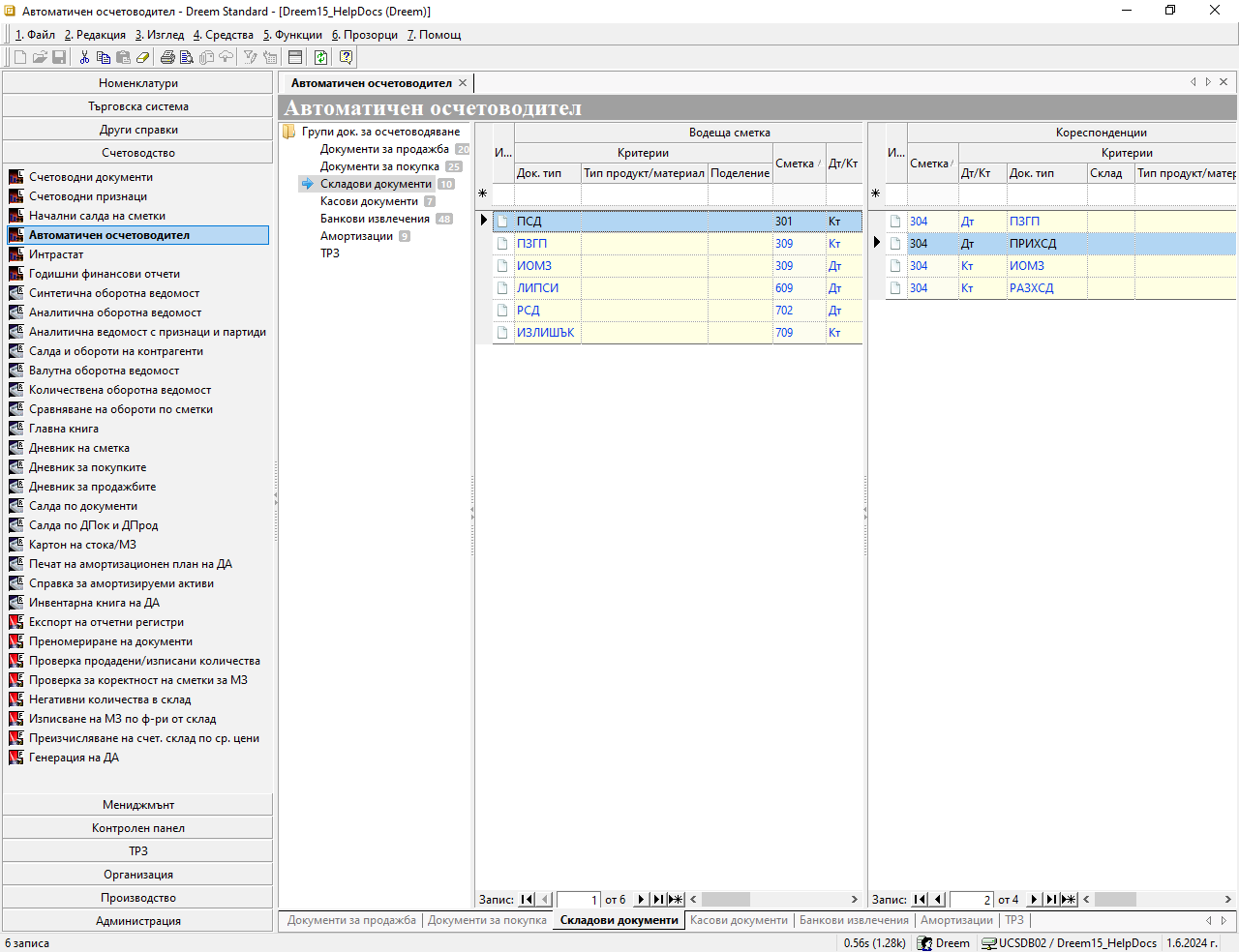Click the Водеща сметка horizontal scrollbar thumb
Screen dimensions: 1239x952
[725, 900]
